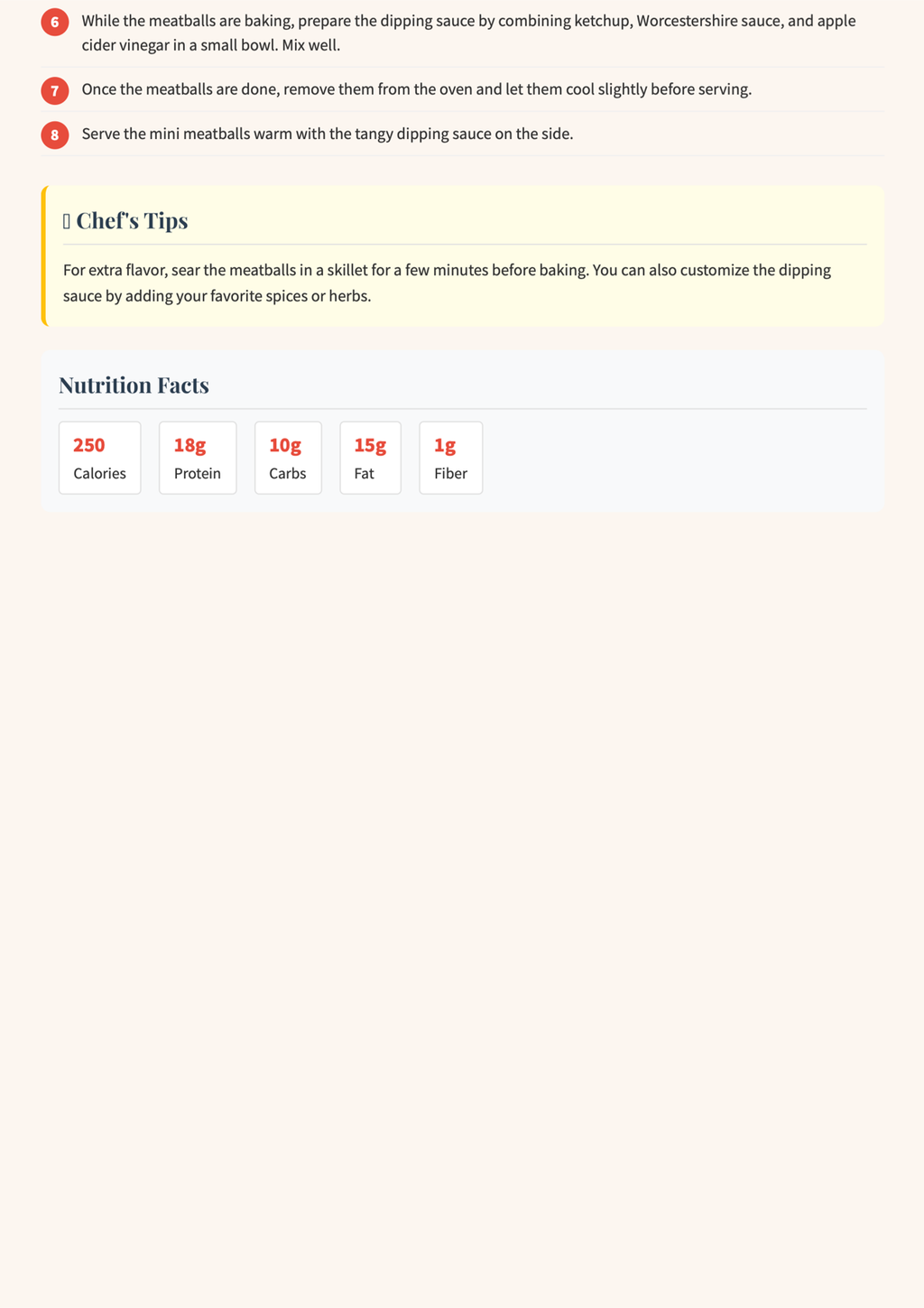Click the step about removing meatballs from oven
The height and width of the screenshot is (1308, 924).
pyautogui.click(x=417, y=89)
